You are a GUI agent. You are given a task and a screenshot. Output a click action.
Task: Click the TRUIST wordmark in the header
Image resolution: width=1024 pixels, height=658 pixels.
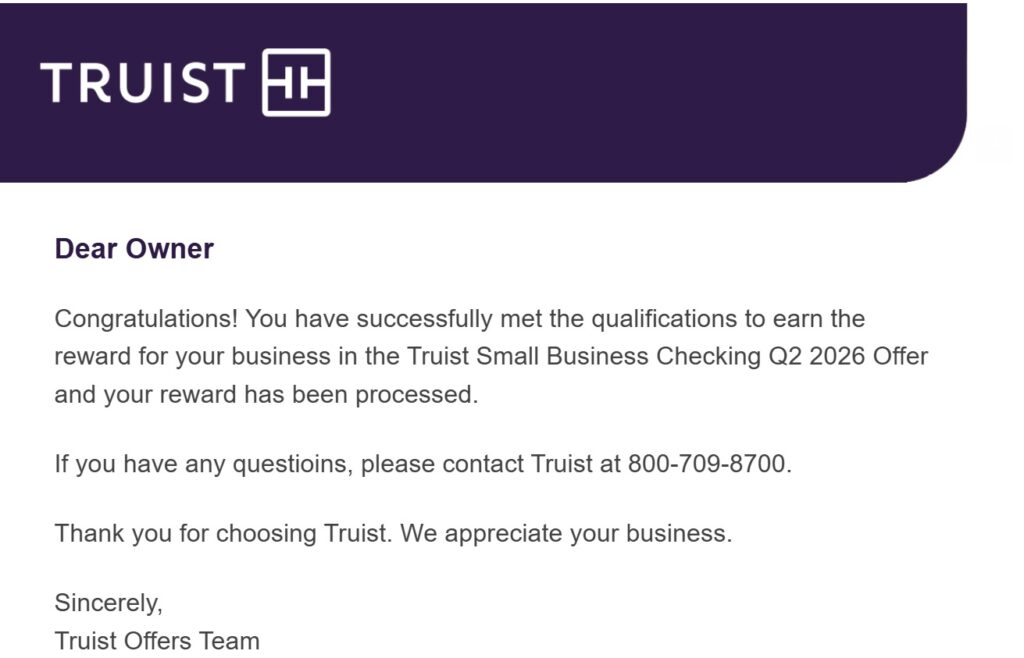142,83
